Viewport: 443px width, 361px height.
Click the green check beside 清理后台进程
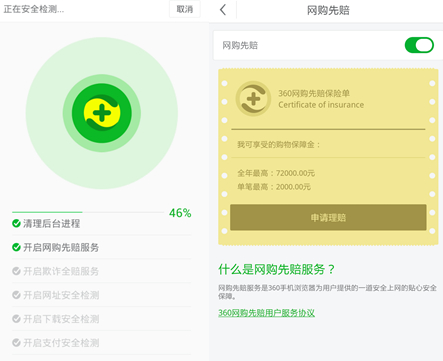tap(16, 223)
